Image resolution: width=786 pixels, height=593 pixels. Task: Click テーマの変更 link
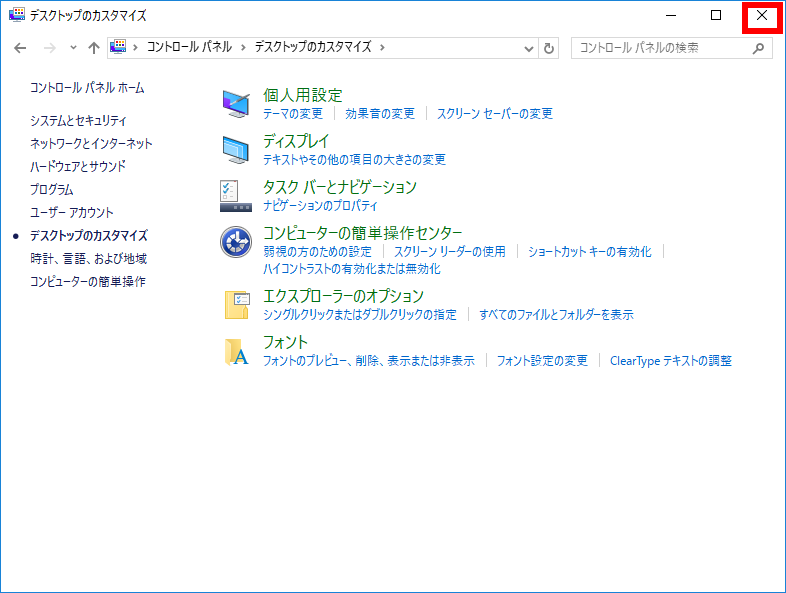[293, 114]
